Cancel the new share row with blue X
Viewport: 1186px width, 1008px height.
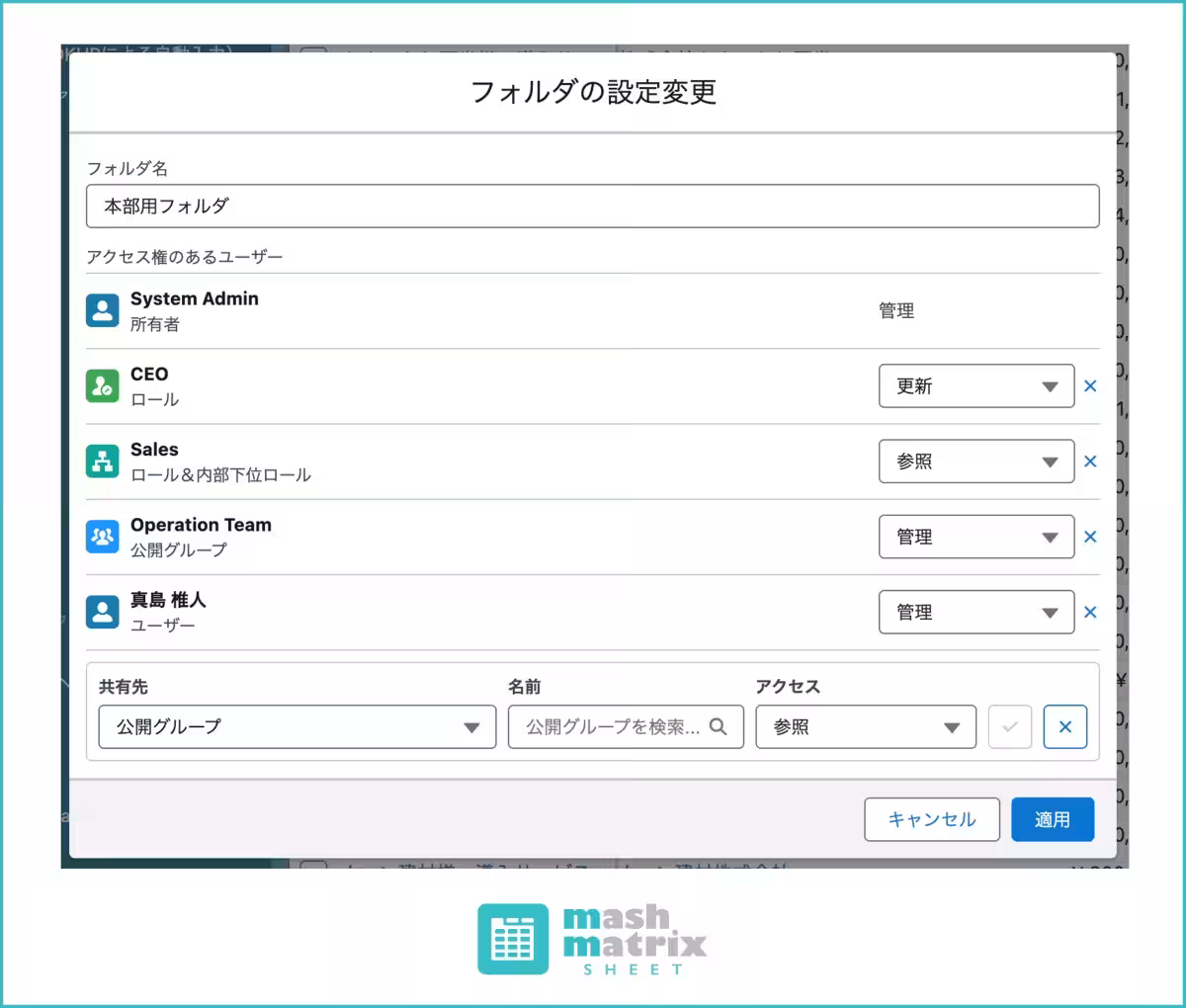point(1065,726)
